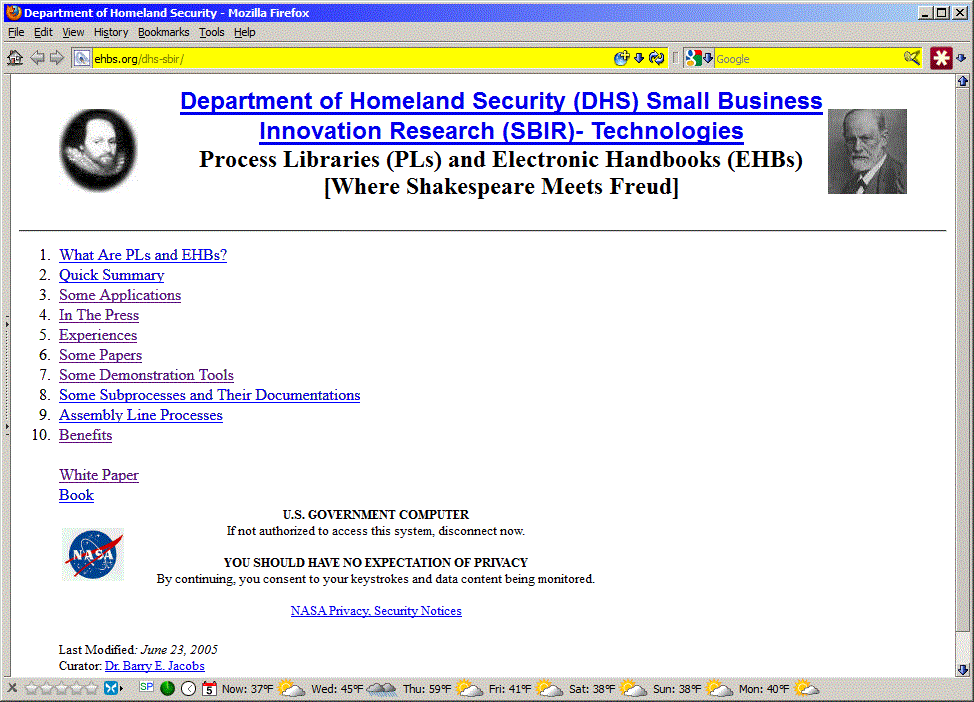This screenshot has width=974, height=702.
Task: Open the Some Applications link
Action: 120,295
